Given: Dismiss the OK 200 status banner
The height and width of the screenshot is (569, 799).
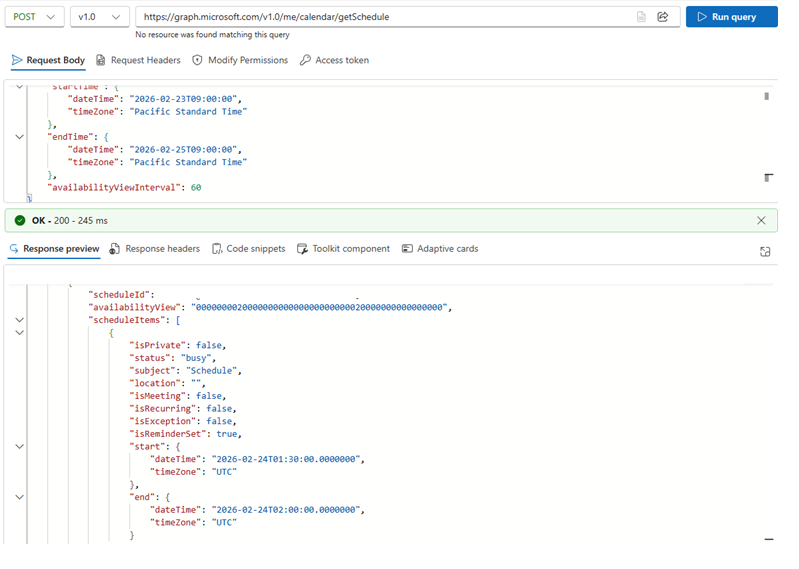Looking at the screenshot, I should coord(761,221).
